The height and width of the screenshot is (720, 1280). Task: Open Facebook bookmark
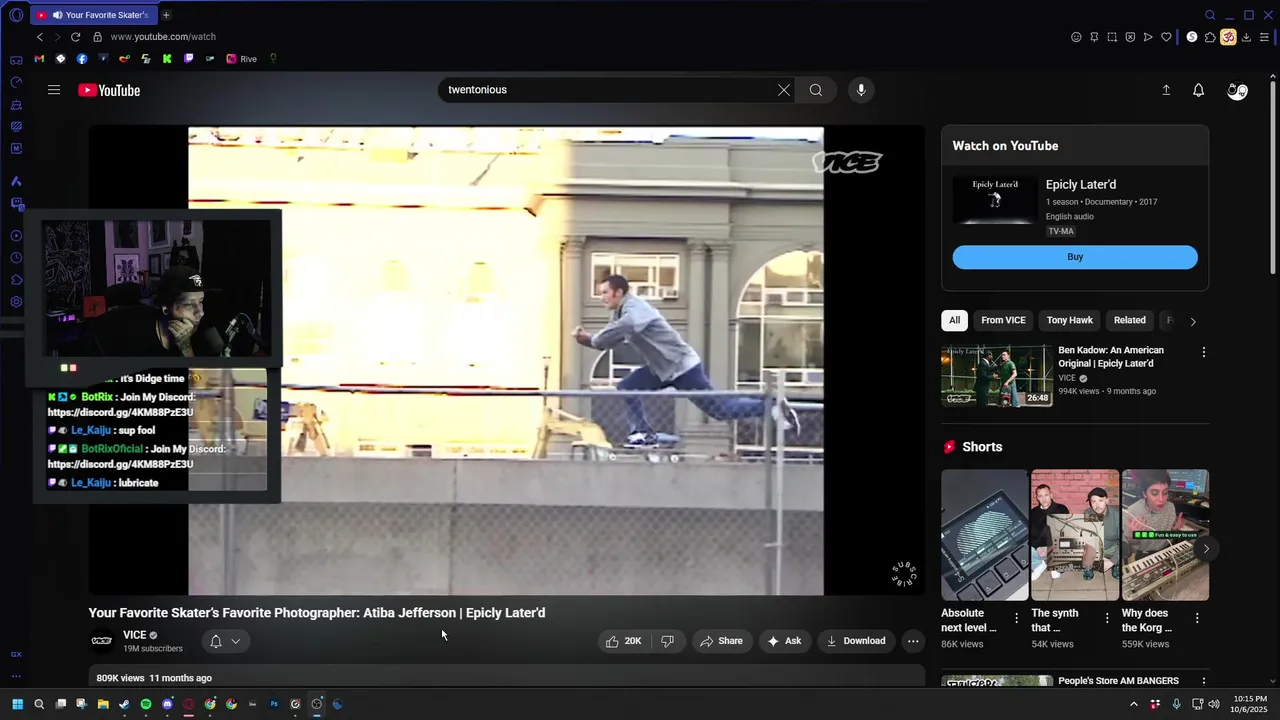pos(82,59)
